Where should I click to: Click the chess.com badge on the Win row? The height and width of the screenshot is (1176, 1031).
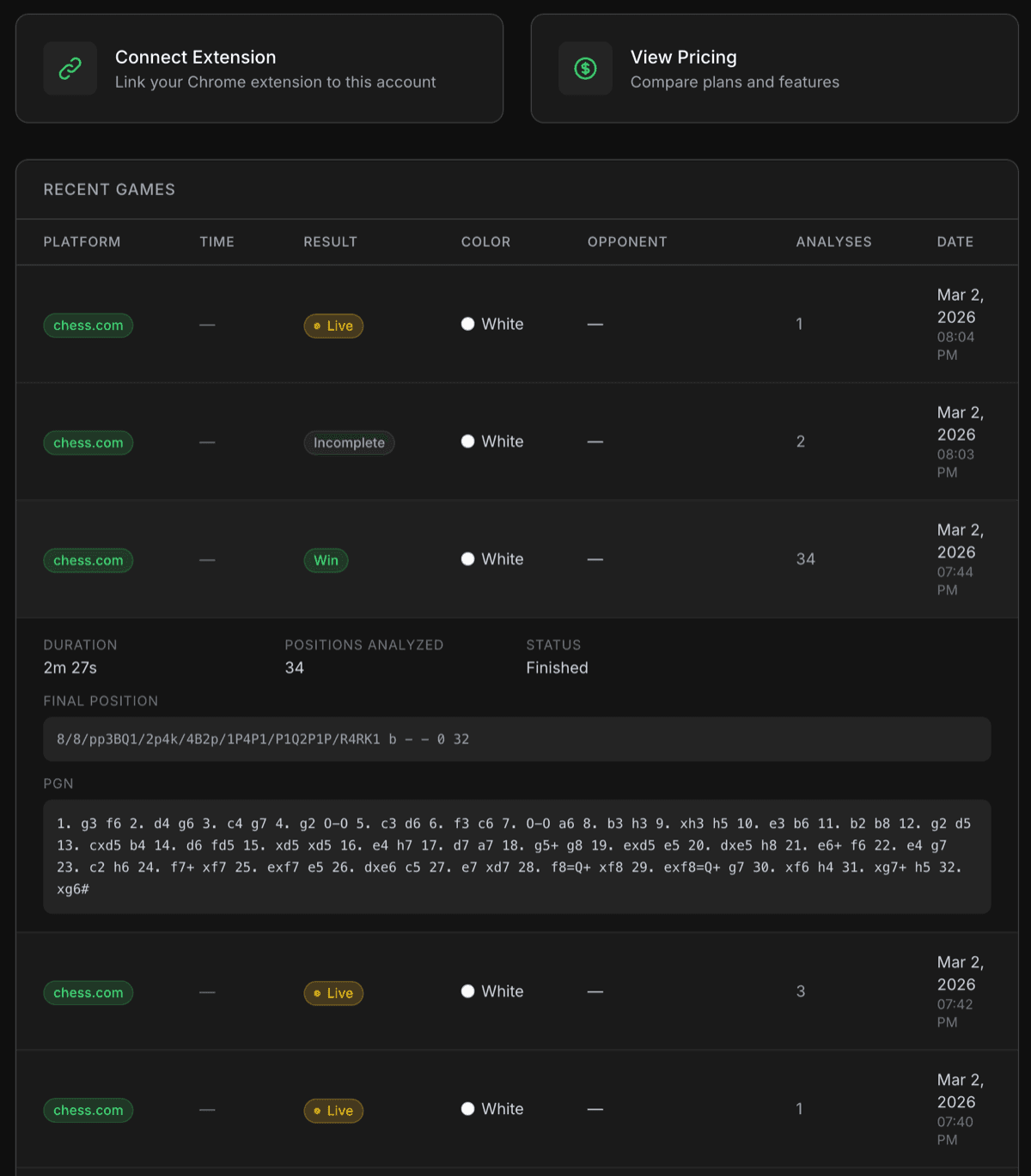pos(88,560)
